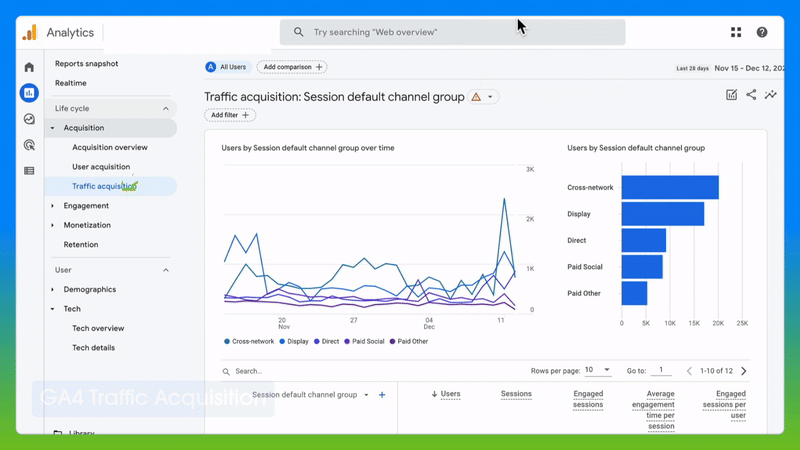Collapse the Tech tree arrow

coord(53,309)
